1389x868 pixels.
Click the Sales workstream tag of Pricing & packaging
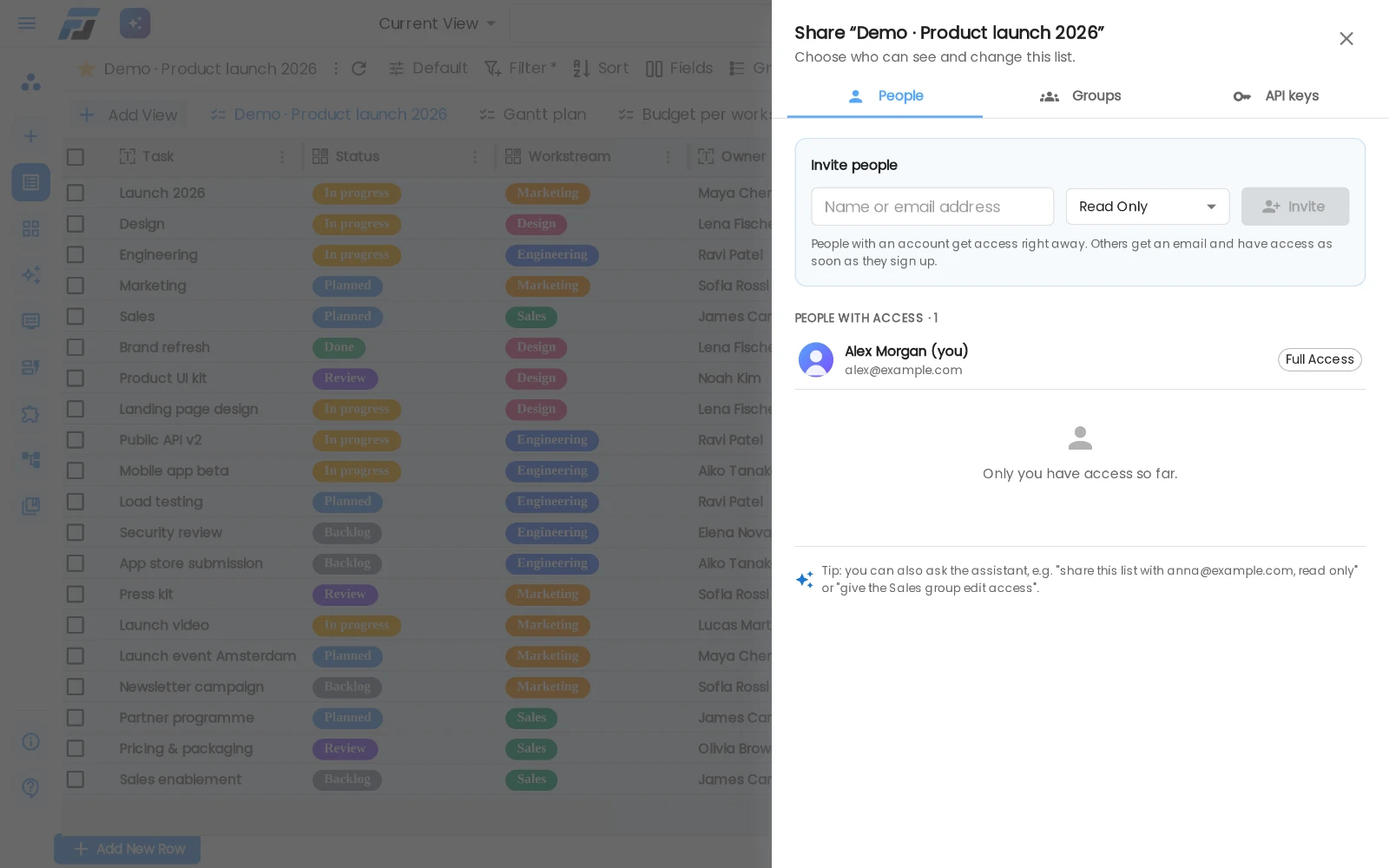point(531,748)
